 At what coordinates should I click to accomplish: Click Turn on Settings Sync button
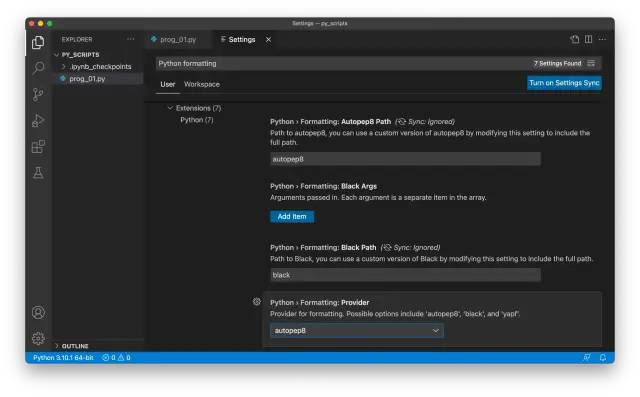click(x=564, y=83)
